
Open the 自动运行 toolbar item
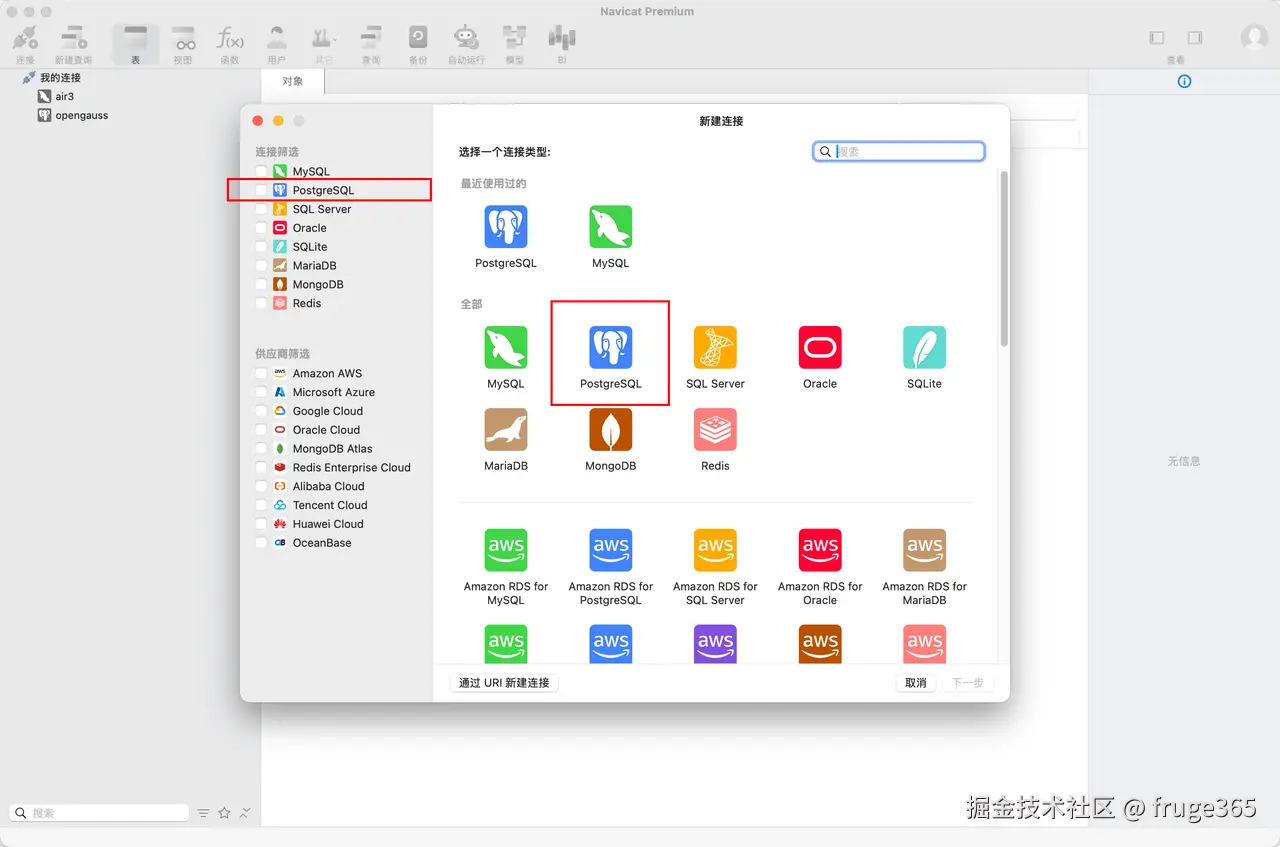click(x=466, y=44)
